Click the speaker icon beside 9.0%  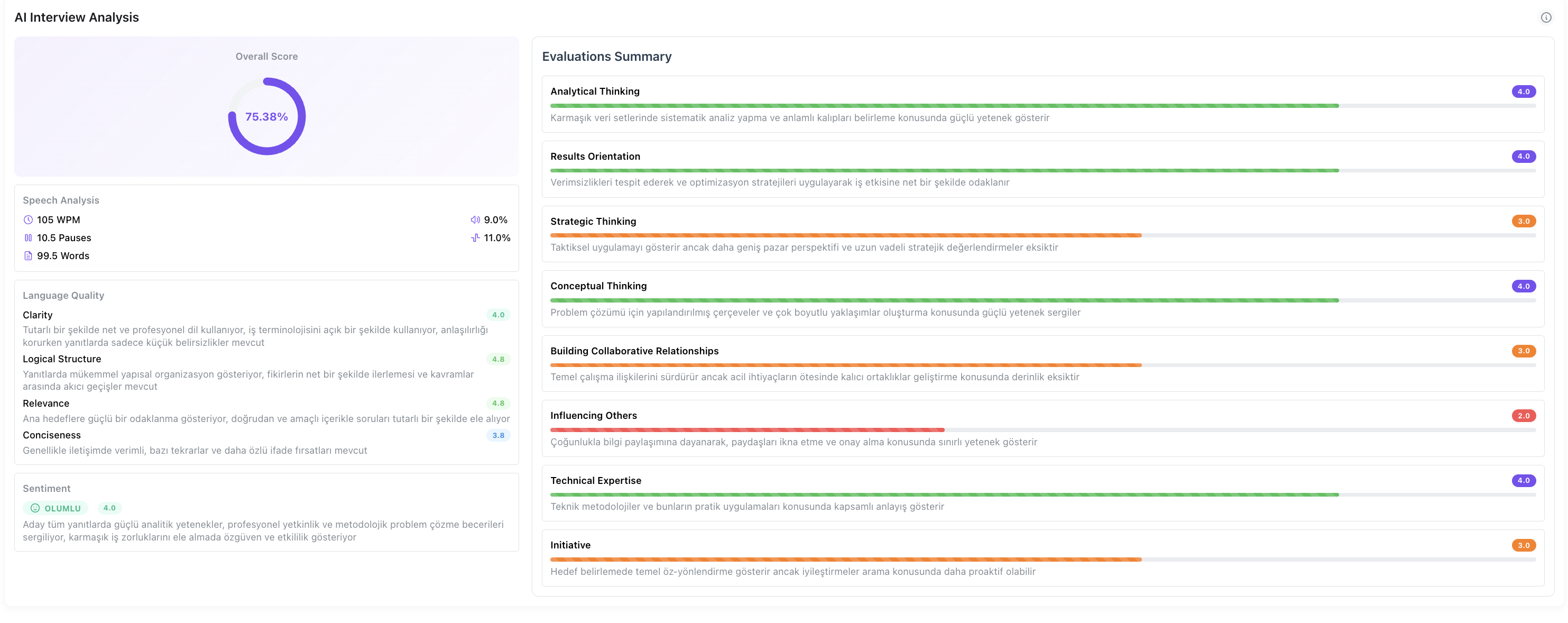tap(475, 219)
